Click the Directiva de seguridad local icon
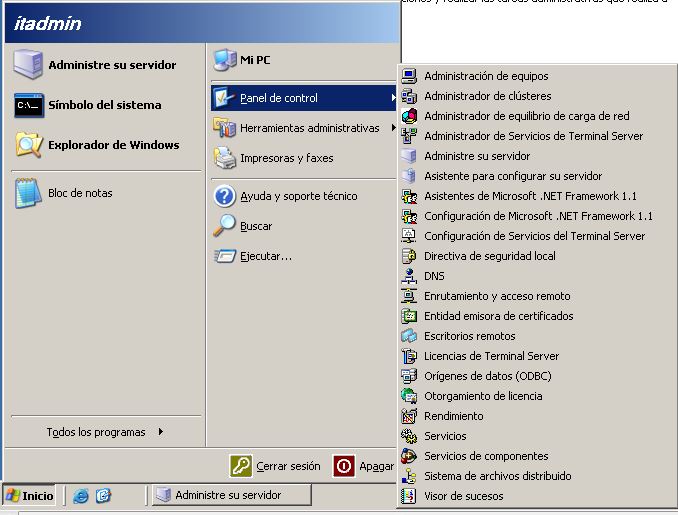The image size is (678, 515). click(409, 256)
